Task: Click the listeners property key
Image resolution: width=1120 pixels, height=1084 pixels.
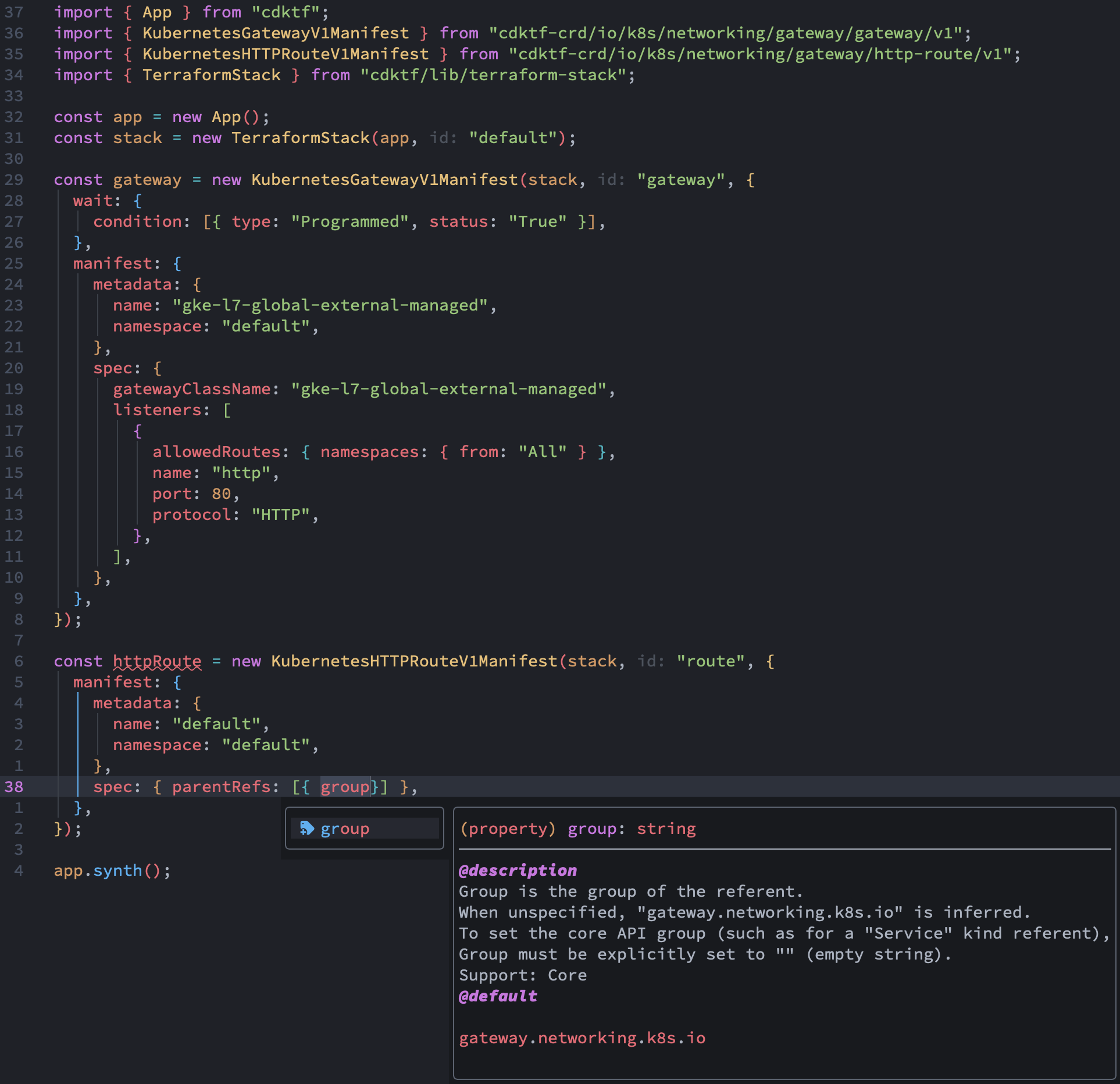Action: click(157, 410)
